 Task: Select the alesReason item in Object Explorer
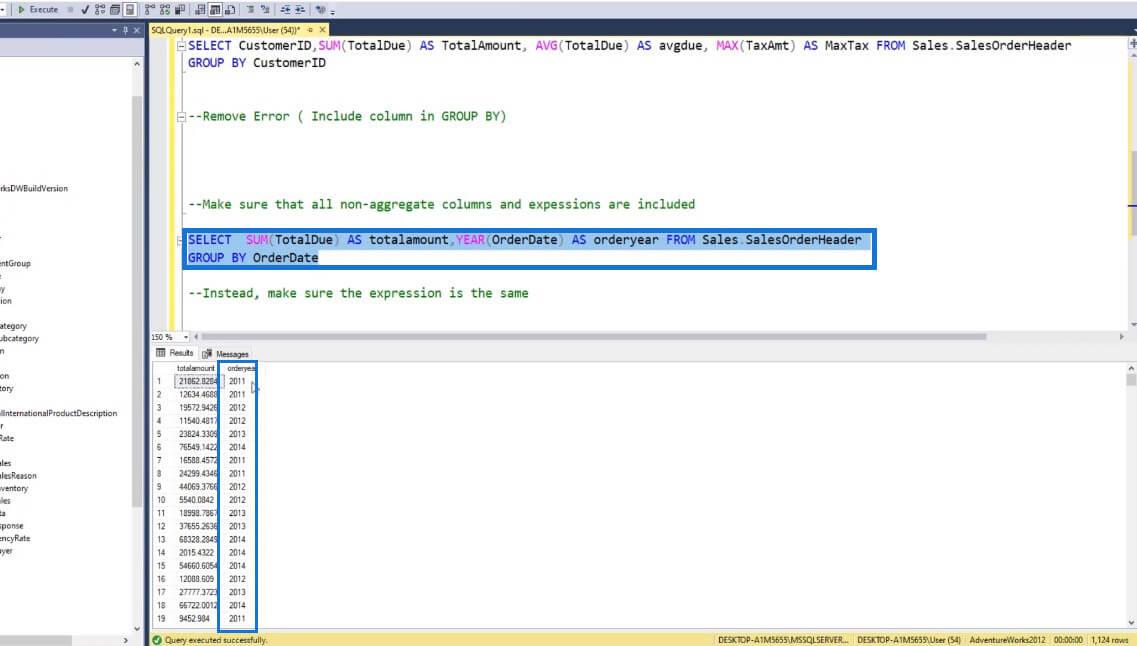pos(18,476)
